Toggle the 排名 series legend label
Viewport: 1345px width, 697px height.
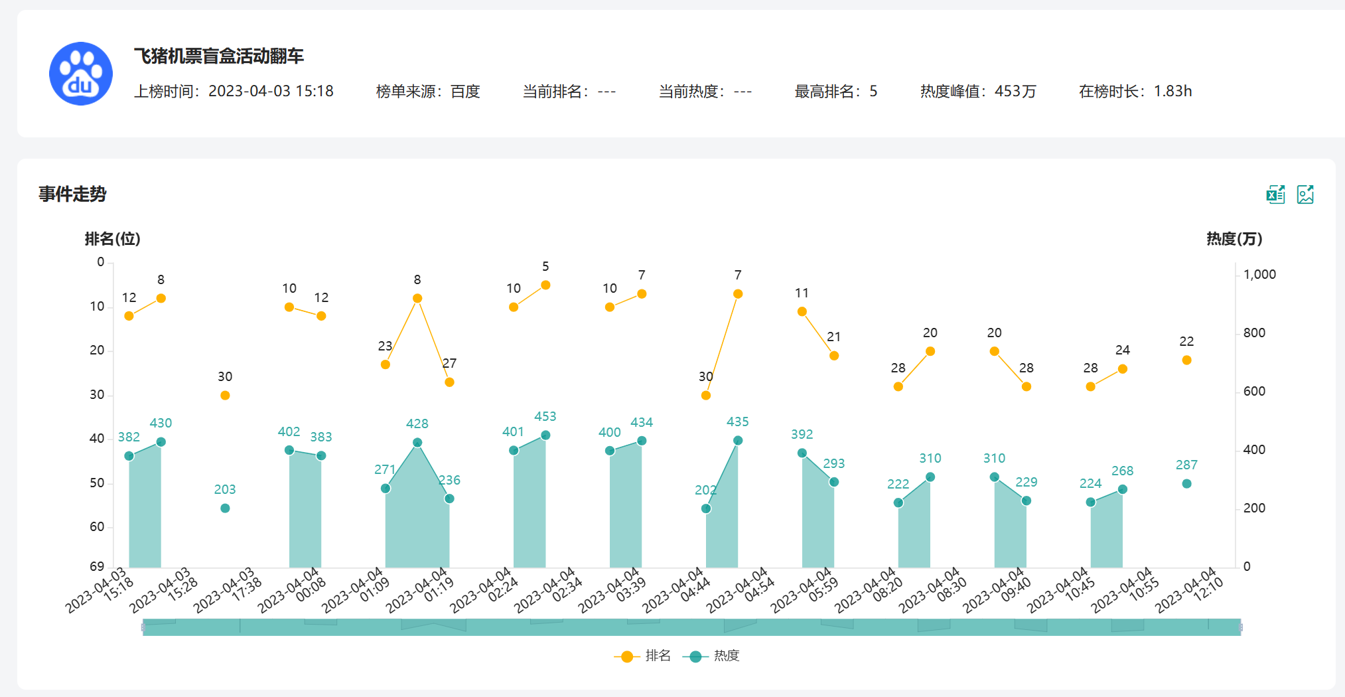point(658,656)
